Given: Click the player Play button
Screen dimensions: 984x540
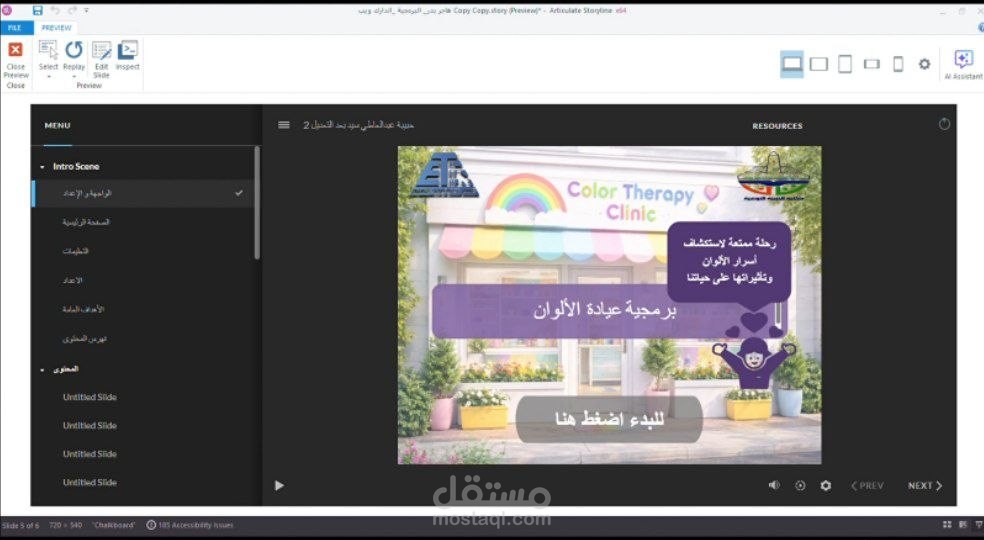Looking at the screenshot, I should 279,485.
